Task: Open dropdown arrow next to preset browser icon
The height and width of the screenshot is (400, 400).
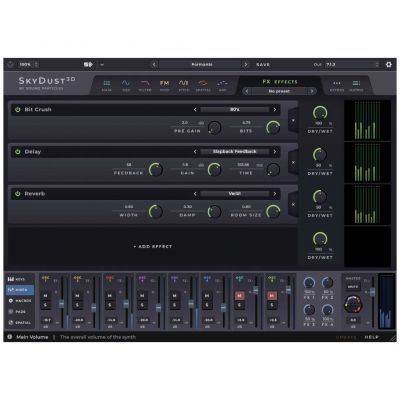Action: point(102,65)
